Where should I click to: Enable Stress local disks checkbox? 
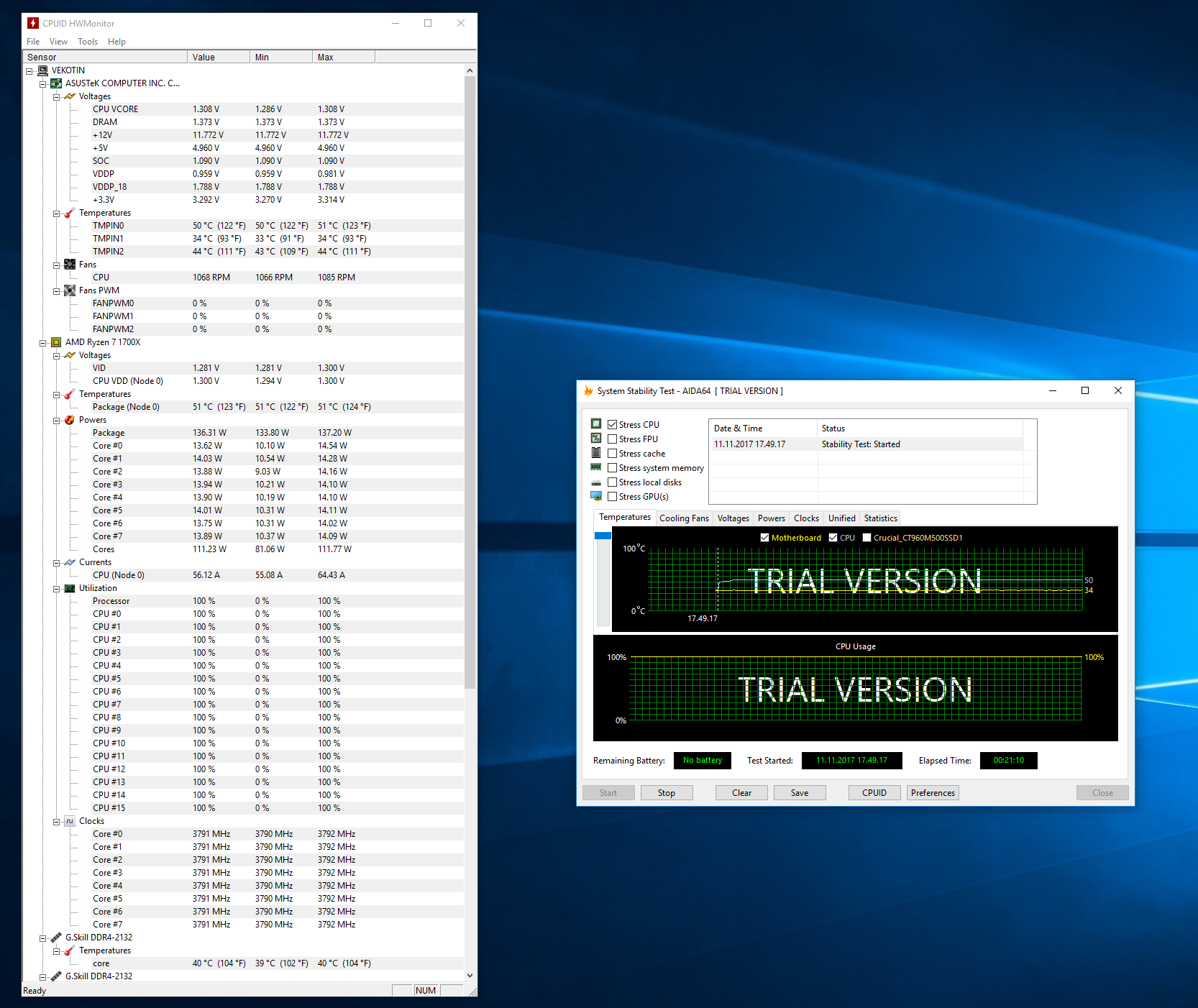coord(613,482)
